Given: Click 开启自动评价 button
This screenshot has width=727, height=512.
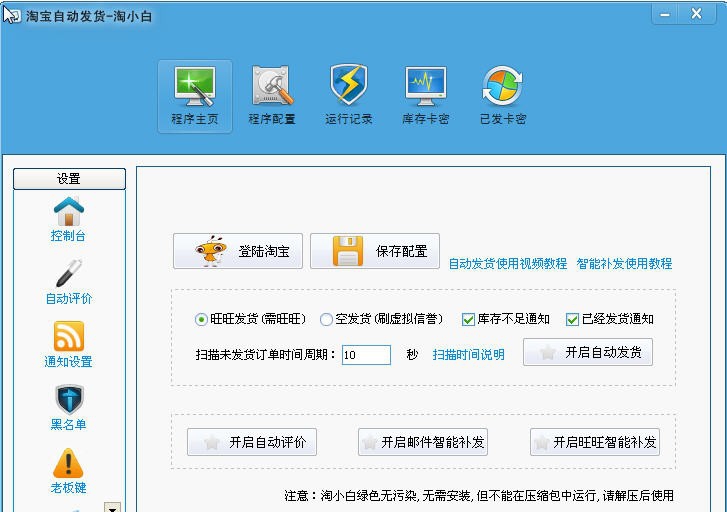Looking at the screenshot, I should pos(252,442).
